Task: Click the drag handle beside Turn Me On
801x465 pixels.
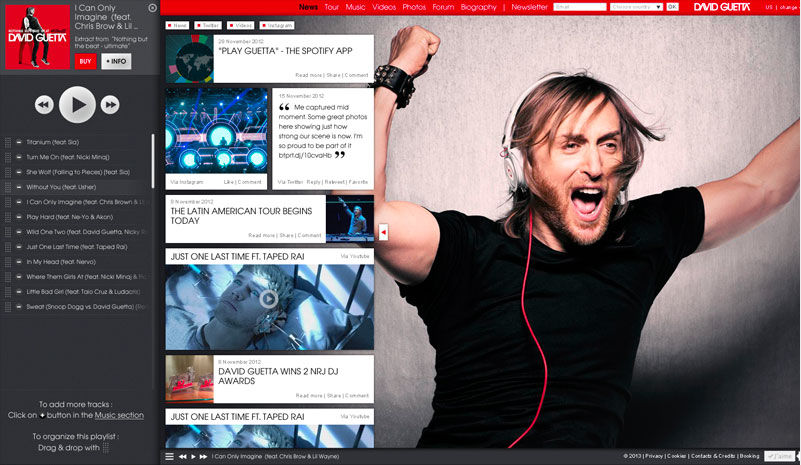Action: point(8,157)
